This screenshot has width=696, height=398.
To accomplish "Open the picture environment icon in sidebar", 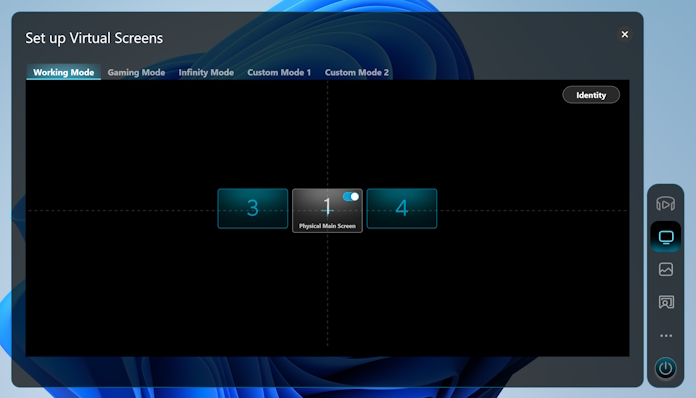I will tap(666, 269).
